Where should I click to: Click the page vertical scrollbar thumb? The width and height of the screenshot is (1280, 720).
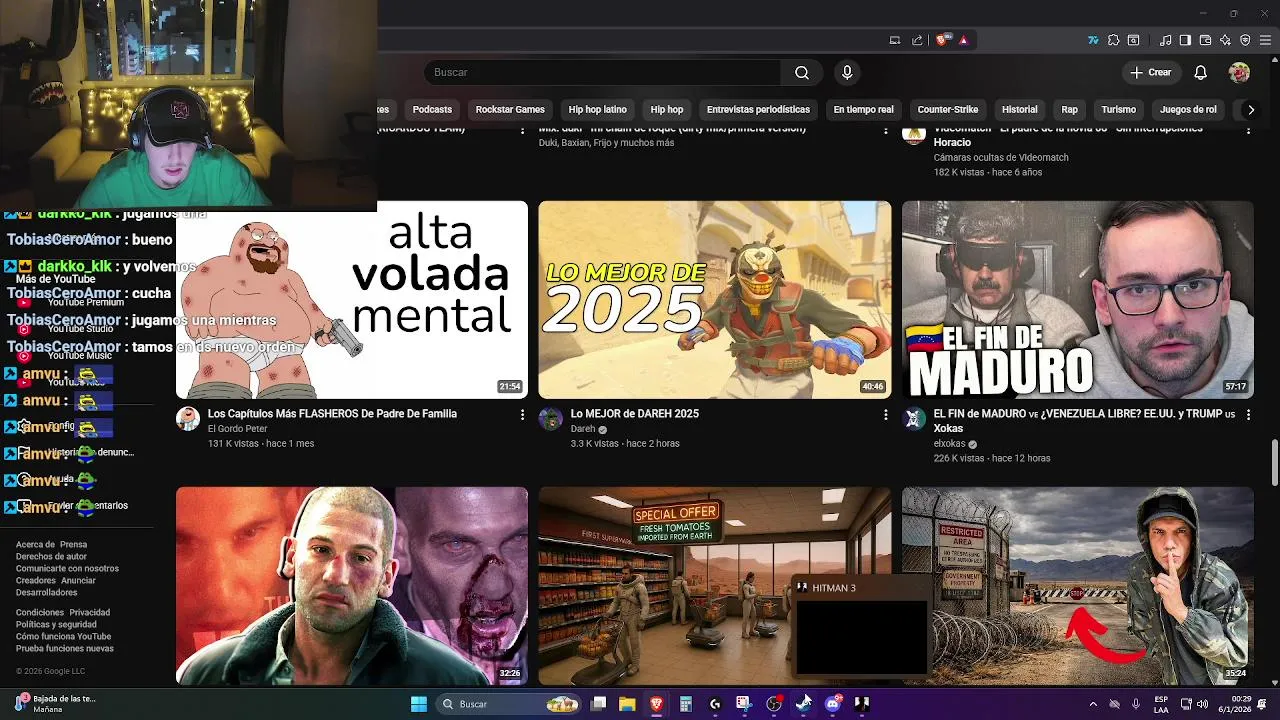coord(1274,463)
